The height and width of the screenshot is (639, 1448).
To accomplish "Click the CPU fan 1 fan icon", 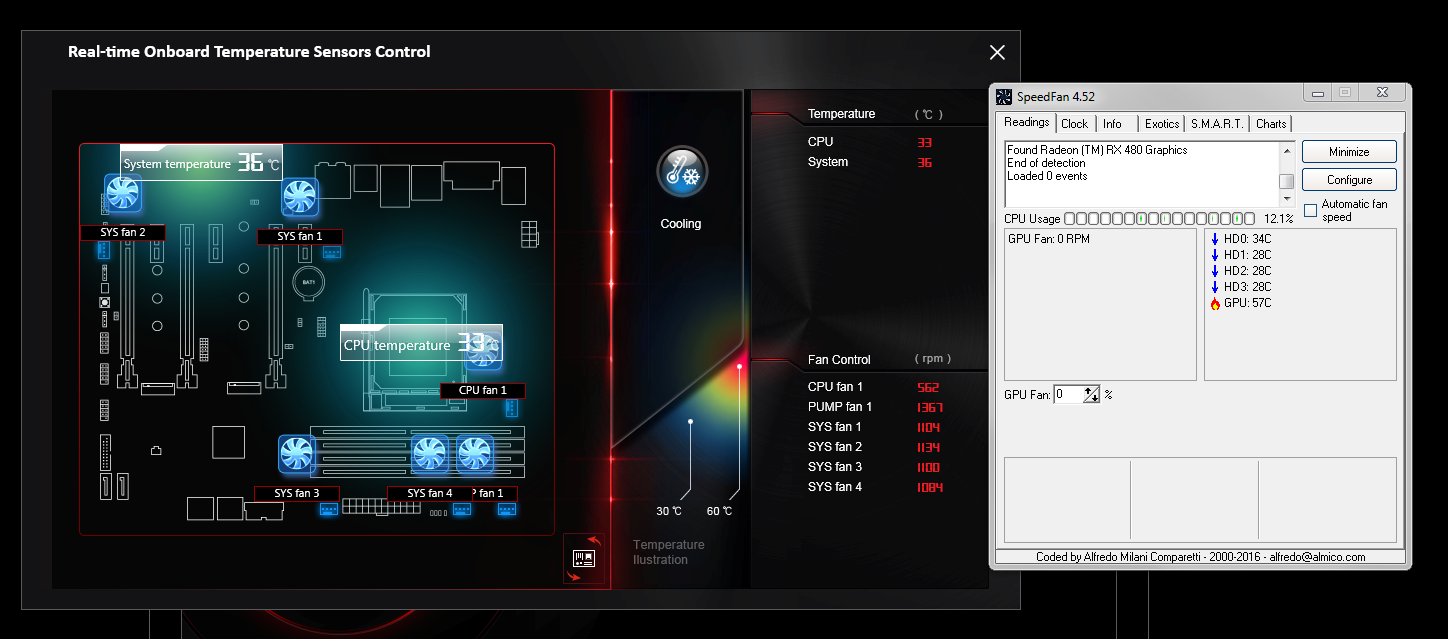I will point(484,351).
